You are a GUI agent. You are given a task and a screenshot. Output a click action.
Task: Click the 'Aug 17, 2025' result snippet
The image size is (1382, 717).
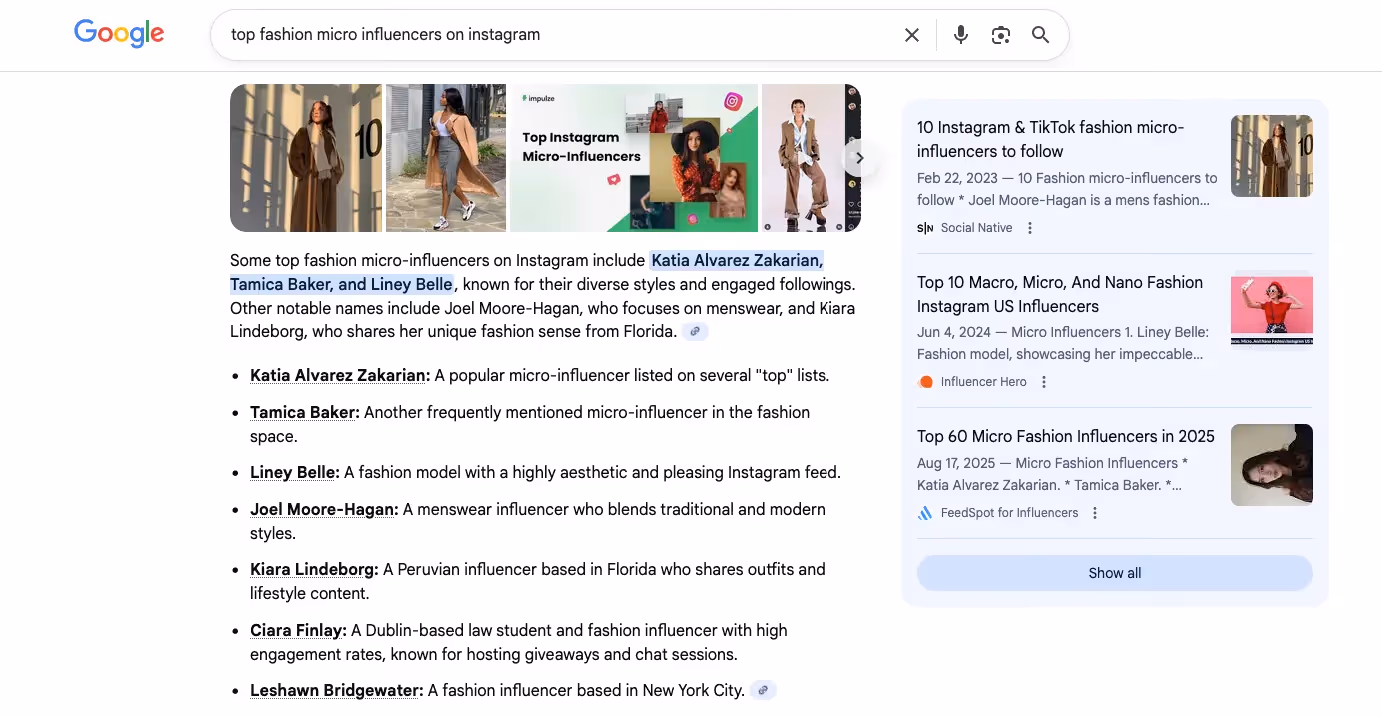tap(1052, 474)
